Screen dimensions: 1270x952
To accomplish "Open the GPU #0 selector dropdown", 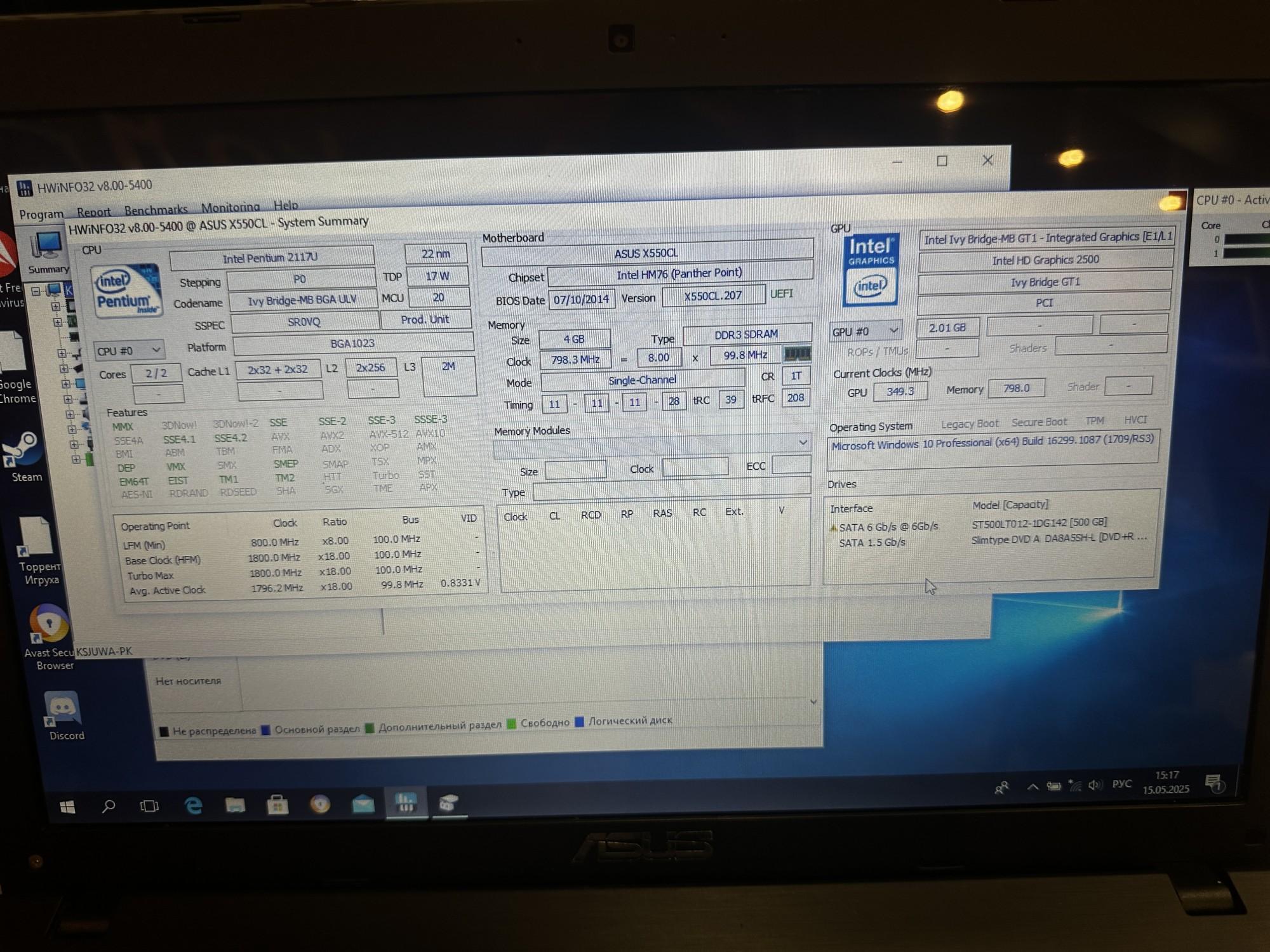I will click(865, 331).
